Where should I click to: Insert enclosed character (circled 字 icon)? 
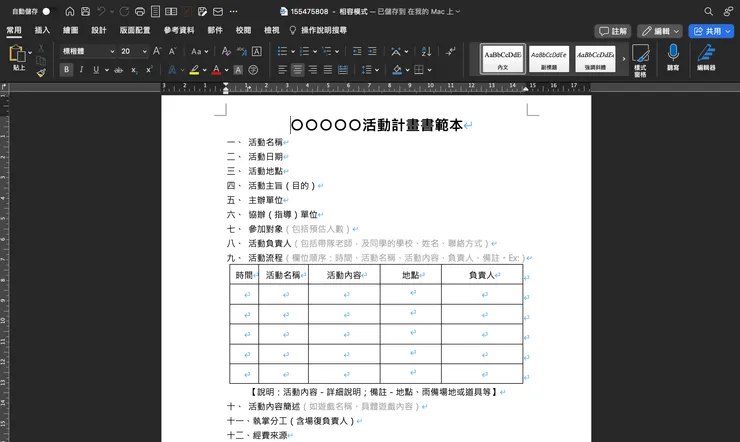point(253,70)
